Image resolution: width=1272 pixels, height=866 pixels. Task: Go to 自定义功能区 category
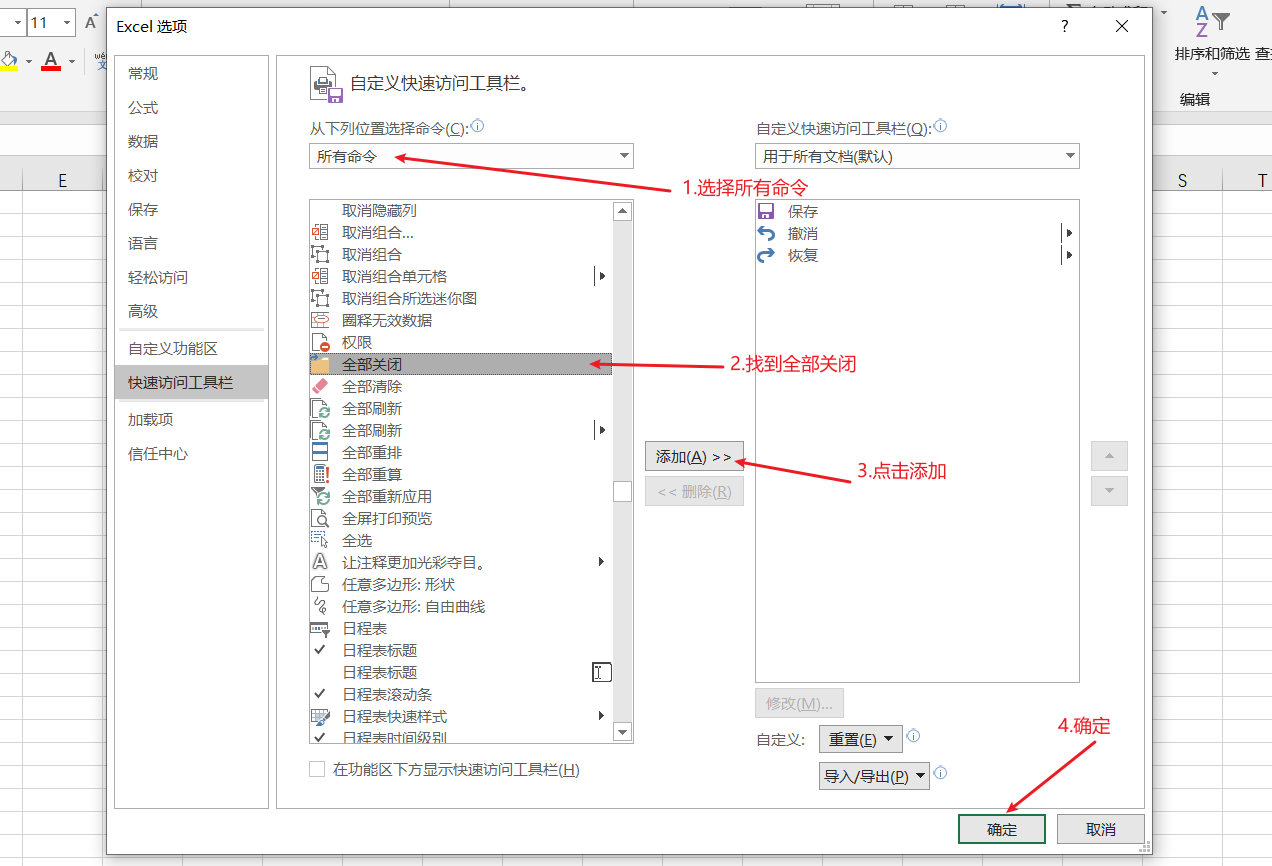(x=191, y=348)
